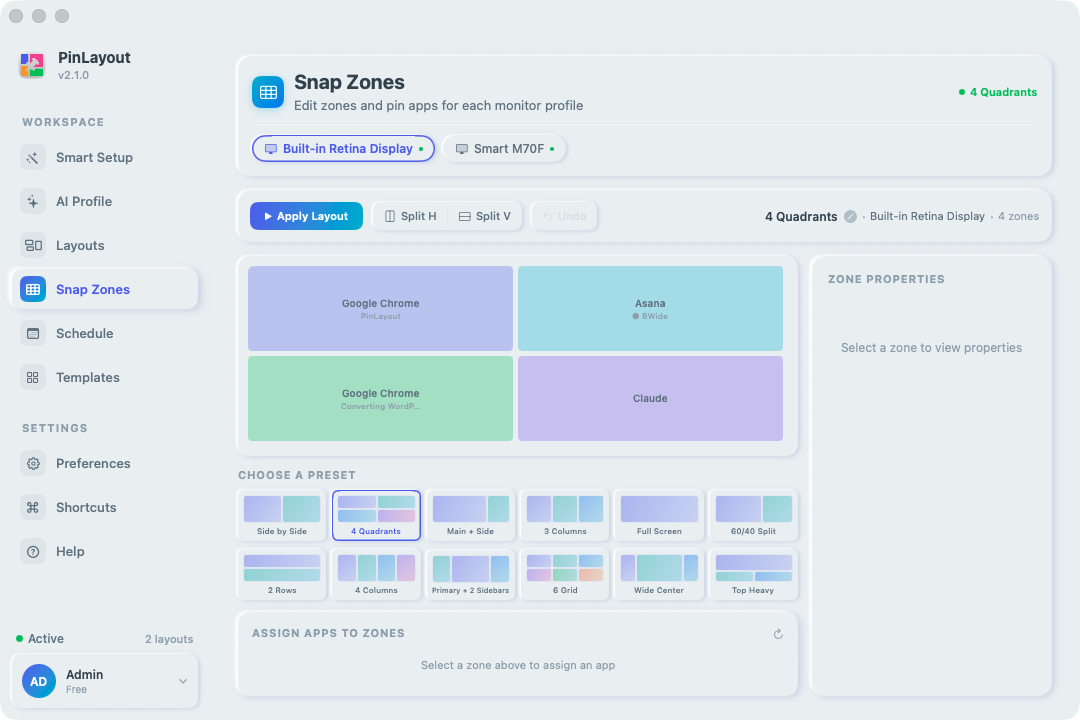The width and height of the screenshot is (1080, 720).
Task: Click the AI Profile sparkle icon
Action: click(32, 202)
